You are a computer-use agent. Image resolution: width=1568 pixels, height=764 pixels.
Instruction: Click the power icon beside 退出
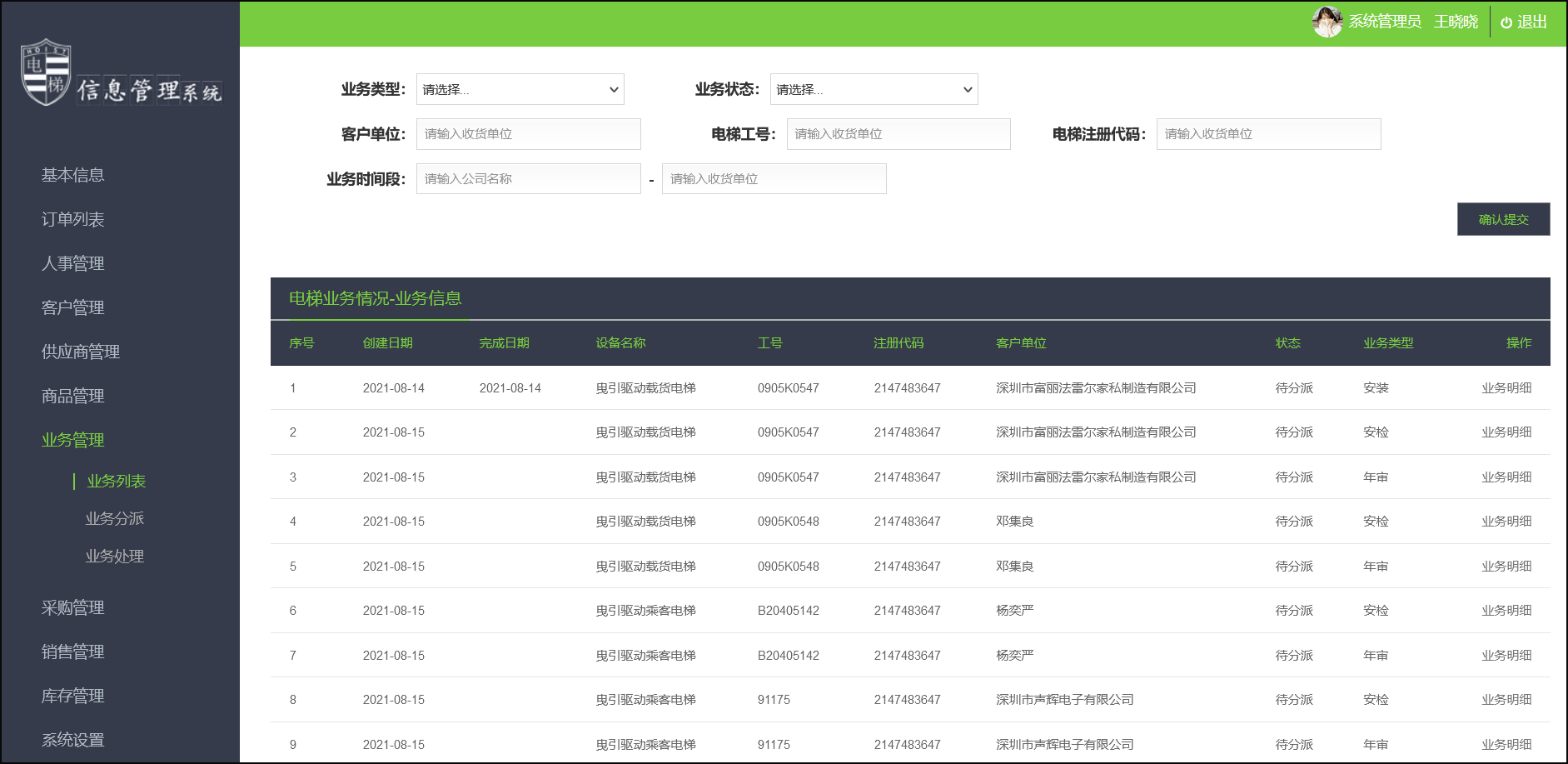1506,22
